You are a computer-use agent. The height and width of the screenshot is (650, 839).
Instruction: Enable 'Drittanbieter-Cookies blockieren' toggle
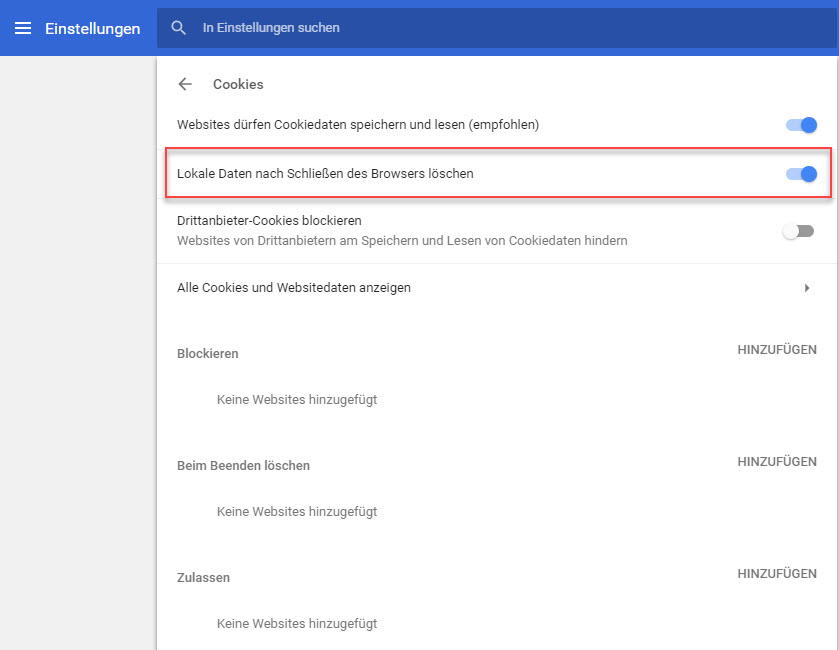(x=798, y=231)
